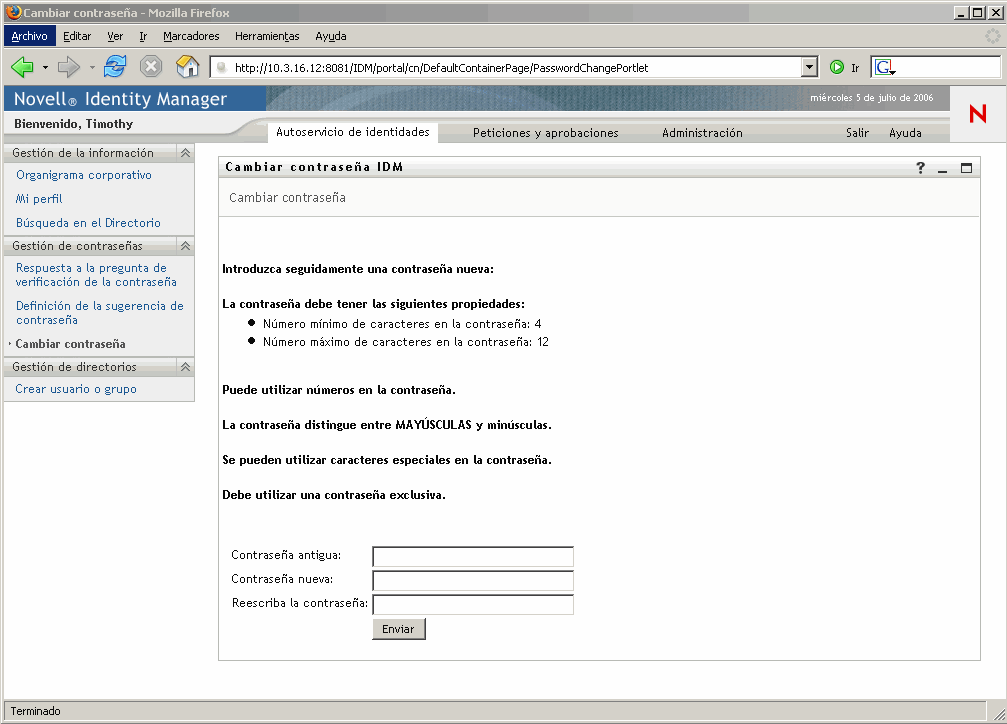Collapse the Gestión de la información section
The height and width of the screenshot is (724, 1007).
[185, 153]
